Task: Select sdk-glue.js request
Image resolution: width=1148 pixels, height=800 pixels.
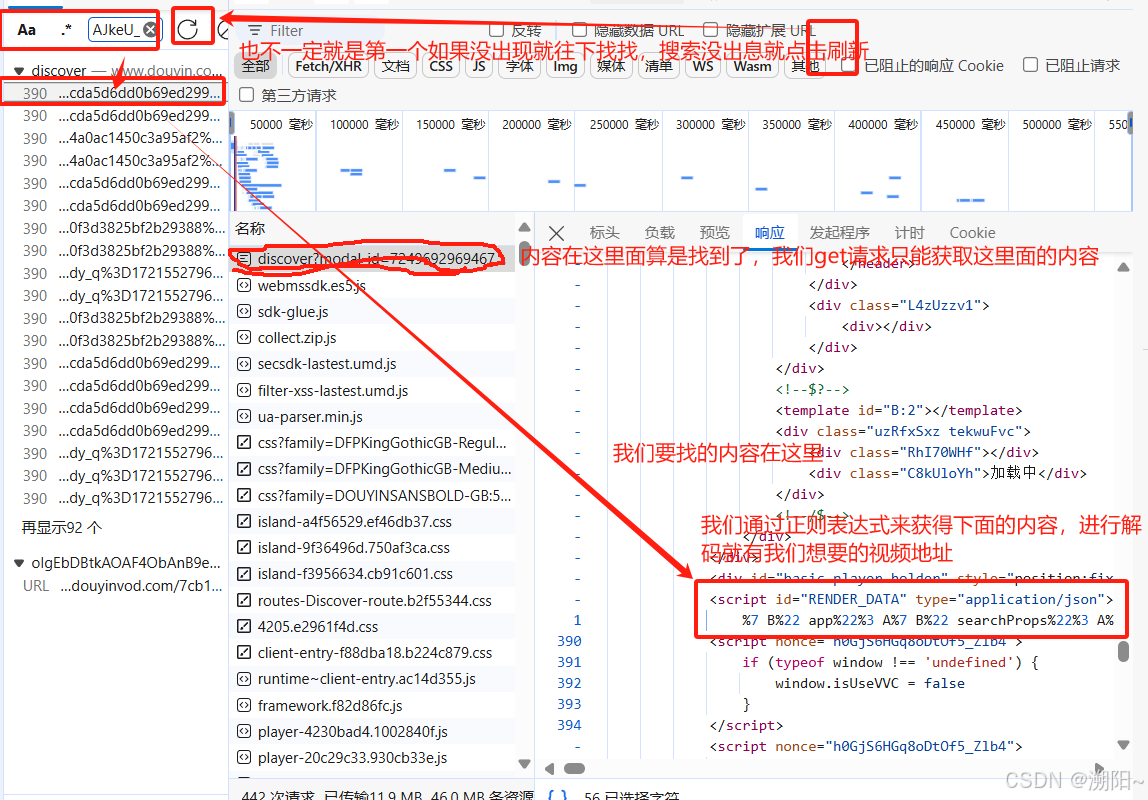Action: [373, 312]
